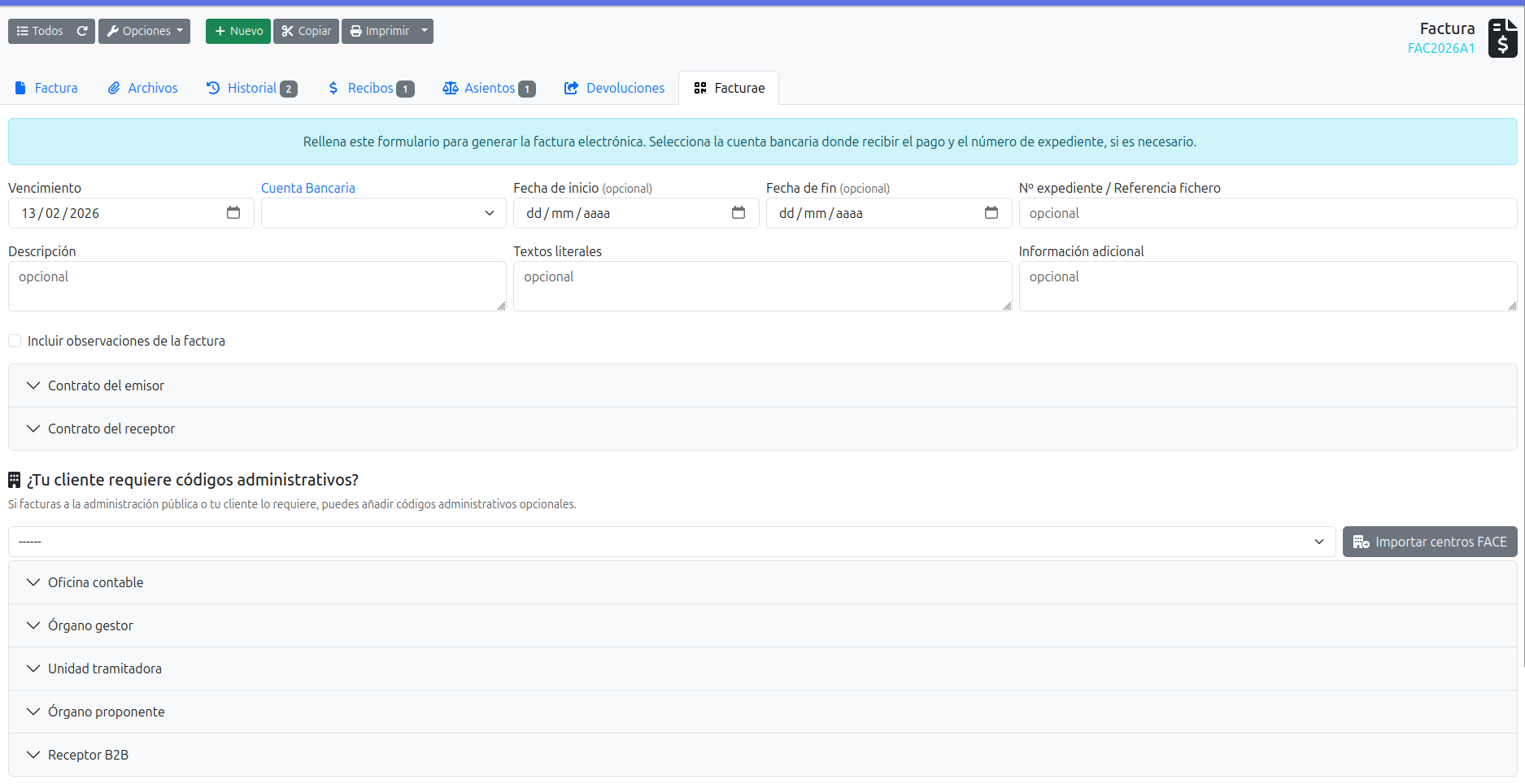Click the Copiar scissors button
1525x784 pixels.
coord(306,31)
